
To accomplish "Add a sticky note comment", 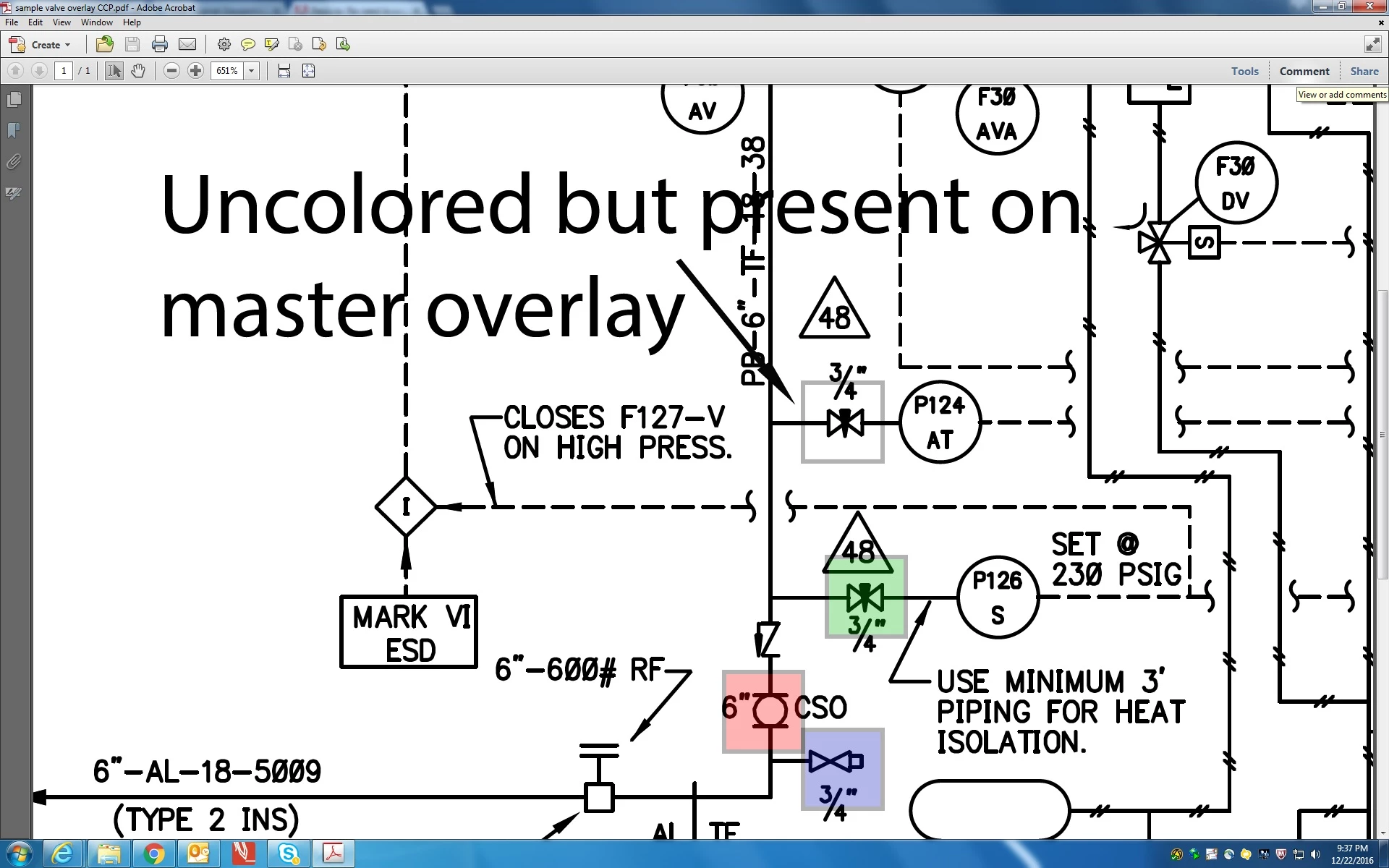I will (x=247, y=45).
